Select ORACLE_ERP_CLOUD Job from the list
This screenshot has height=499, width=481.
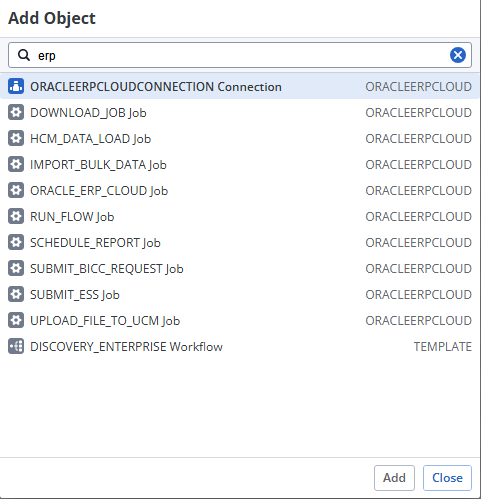coord(240,190)
